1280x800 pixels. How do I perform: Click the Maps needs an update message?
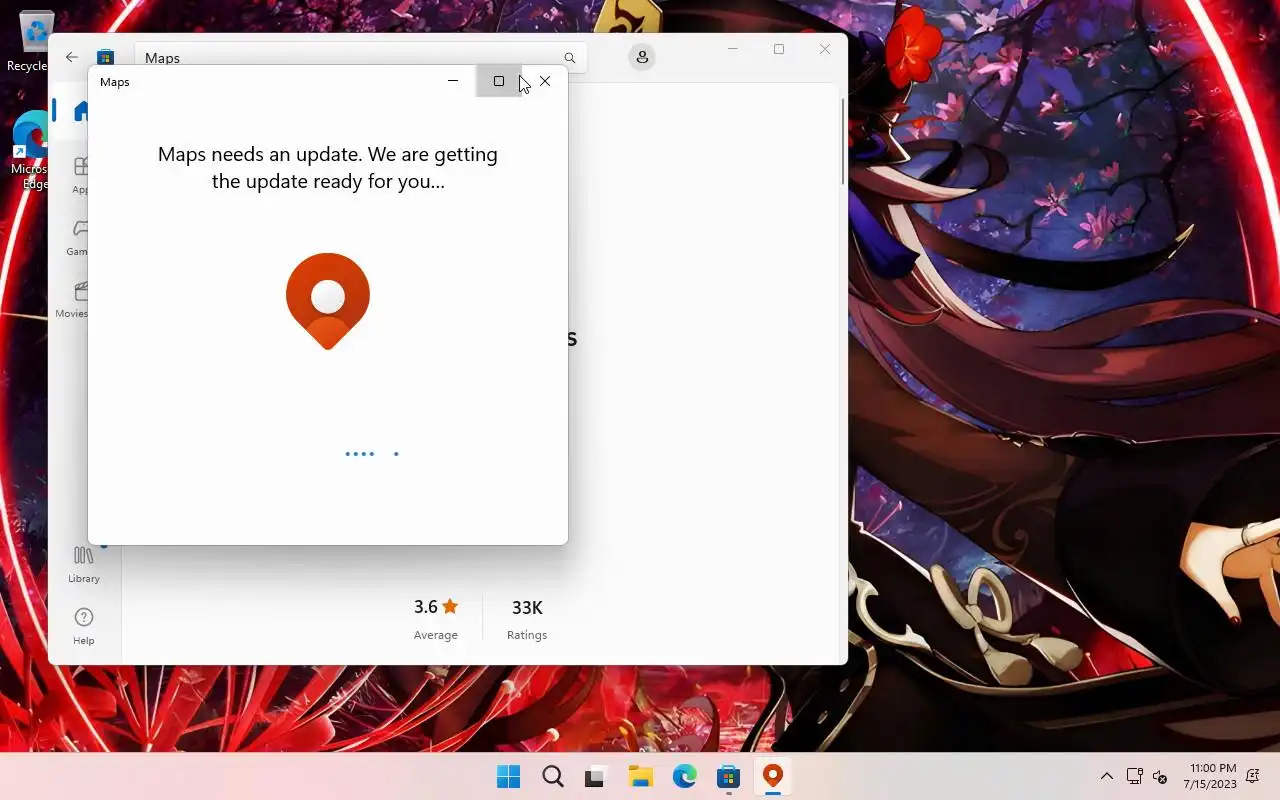click(x=328, y=168)
